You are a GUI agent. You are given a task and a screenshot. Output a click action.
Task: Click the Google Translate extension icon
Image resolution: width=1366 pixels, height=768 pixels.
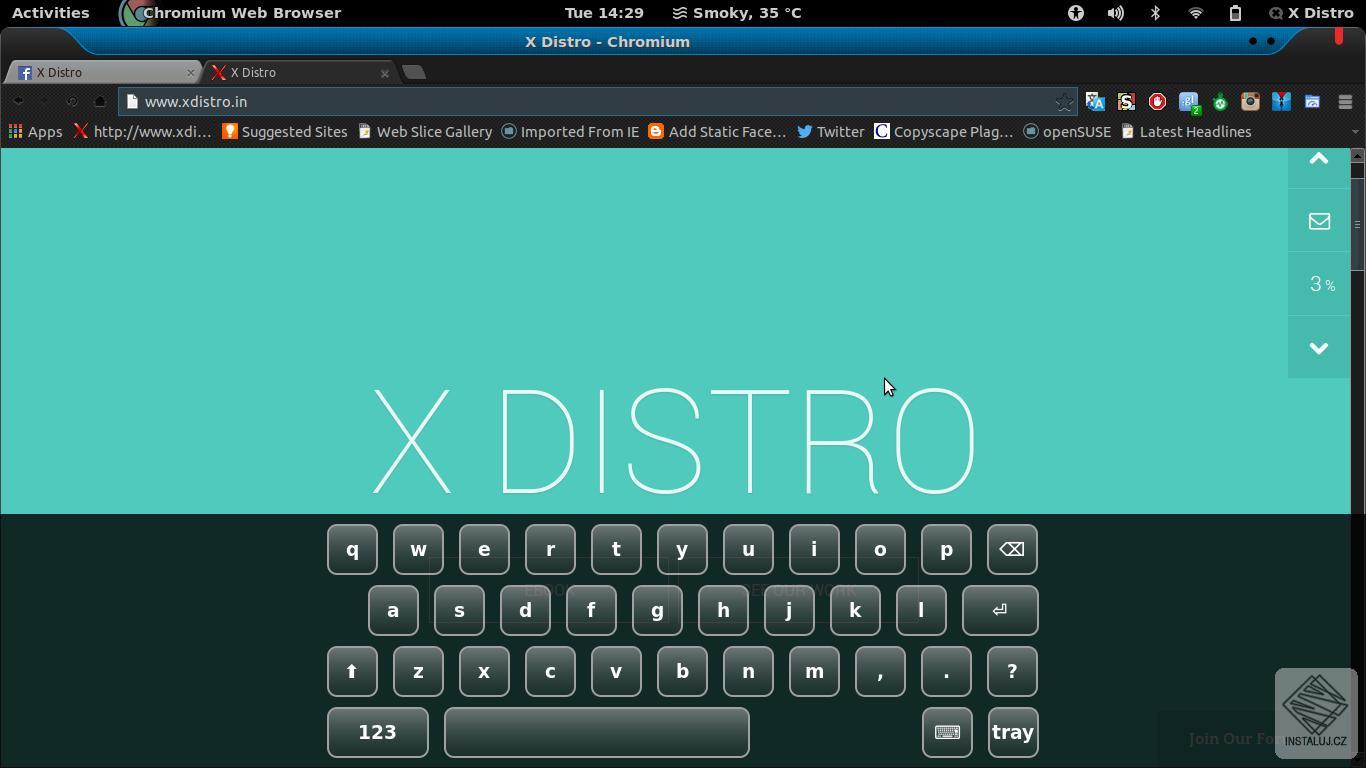[1095, 102]
